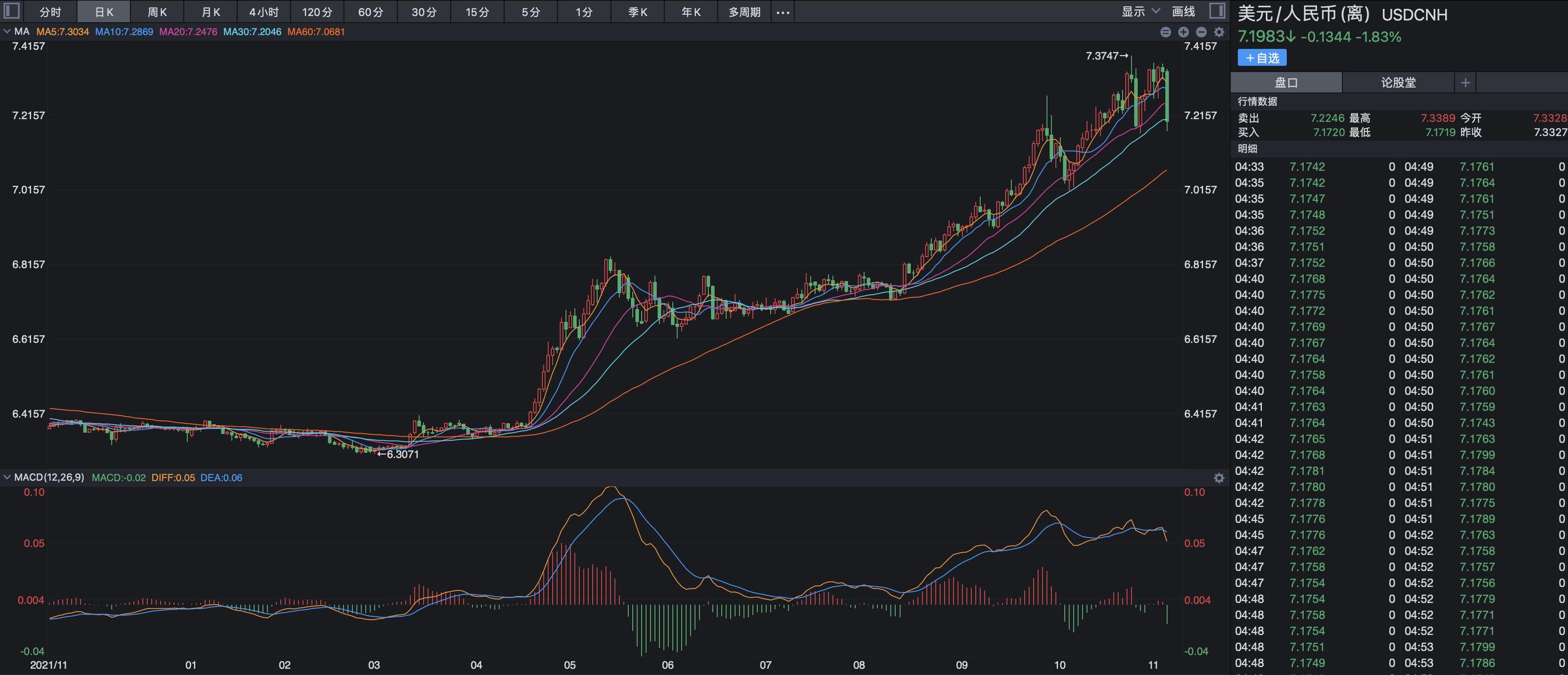Image resolution: width=1568 pixels, height=675 pixels.
Task: Click the MA30:7.2046 indicator label
Action: click(x=252, y=32)
